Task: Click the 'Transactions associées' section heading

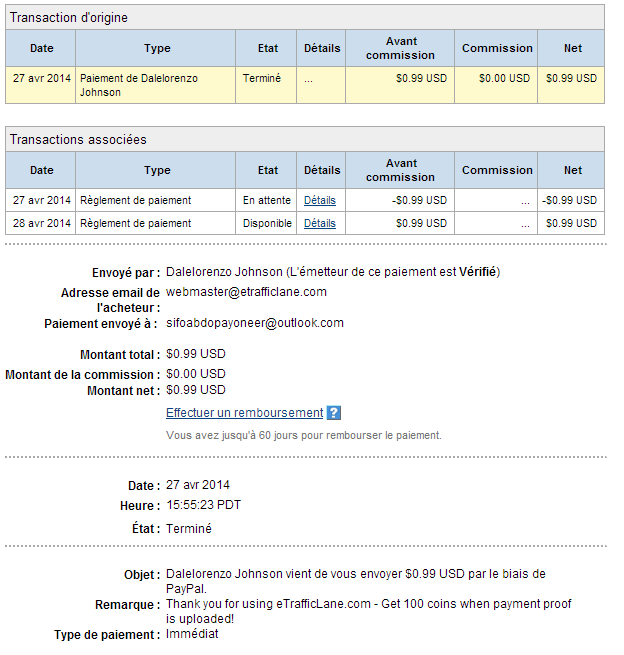Action: [78, 140]
